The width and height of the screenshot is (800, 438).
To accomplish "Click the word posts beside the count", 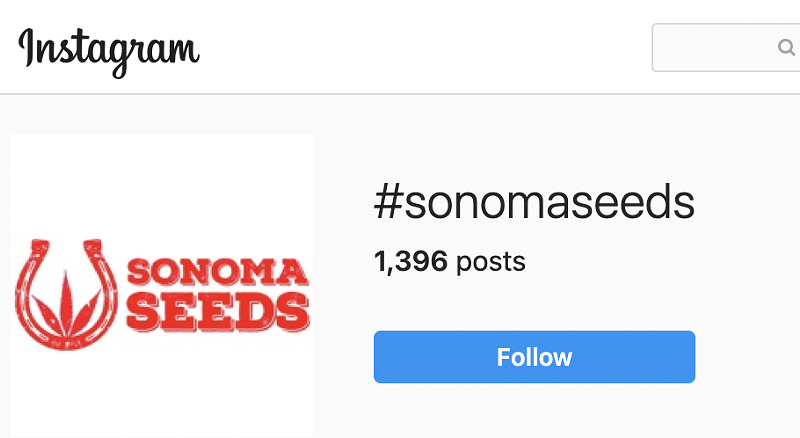I will click(x=490, y=262).
